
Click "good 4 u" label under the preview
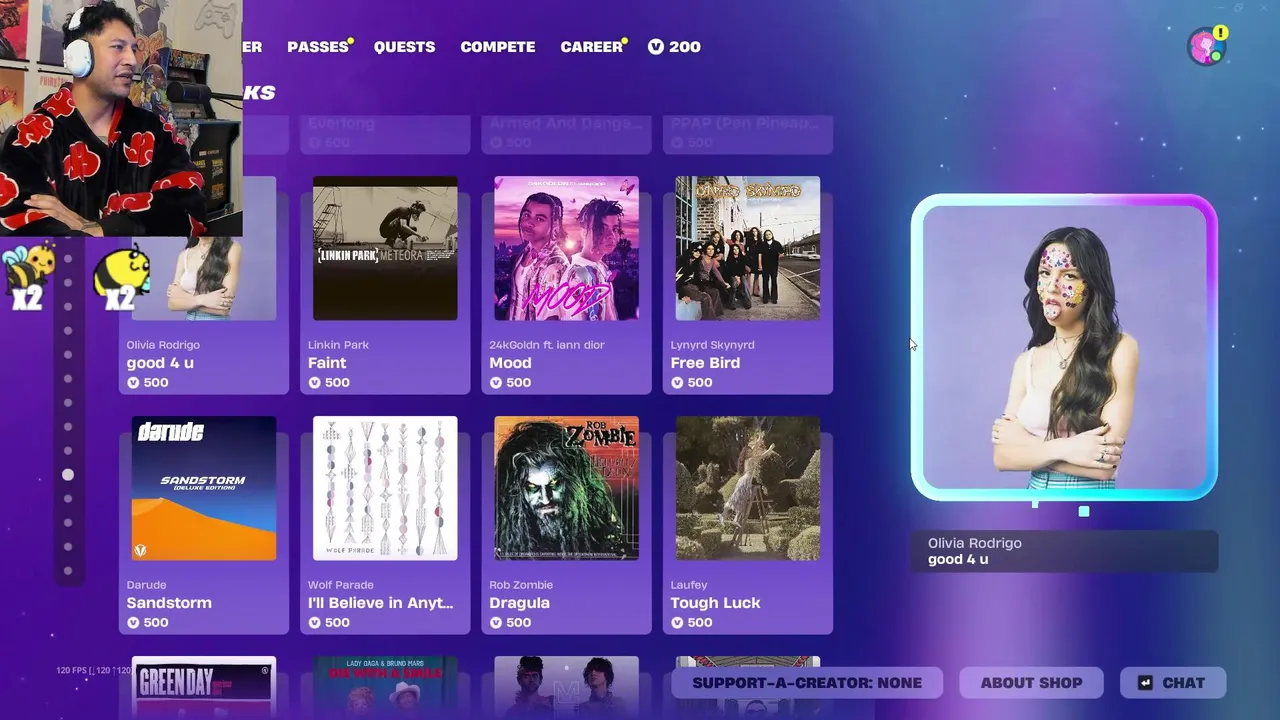coord(958,559)
